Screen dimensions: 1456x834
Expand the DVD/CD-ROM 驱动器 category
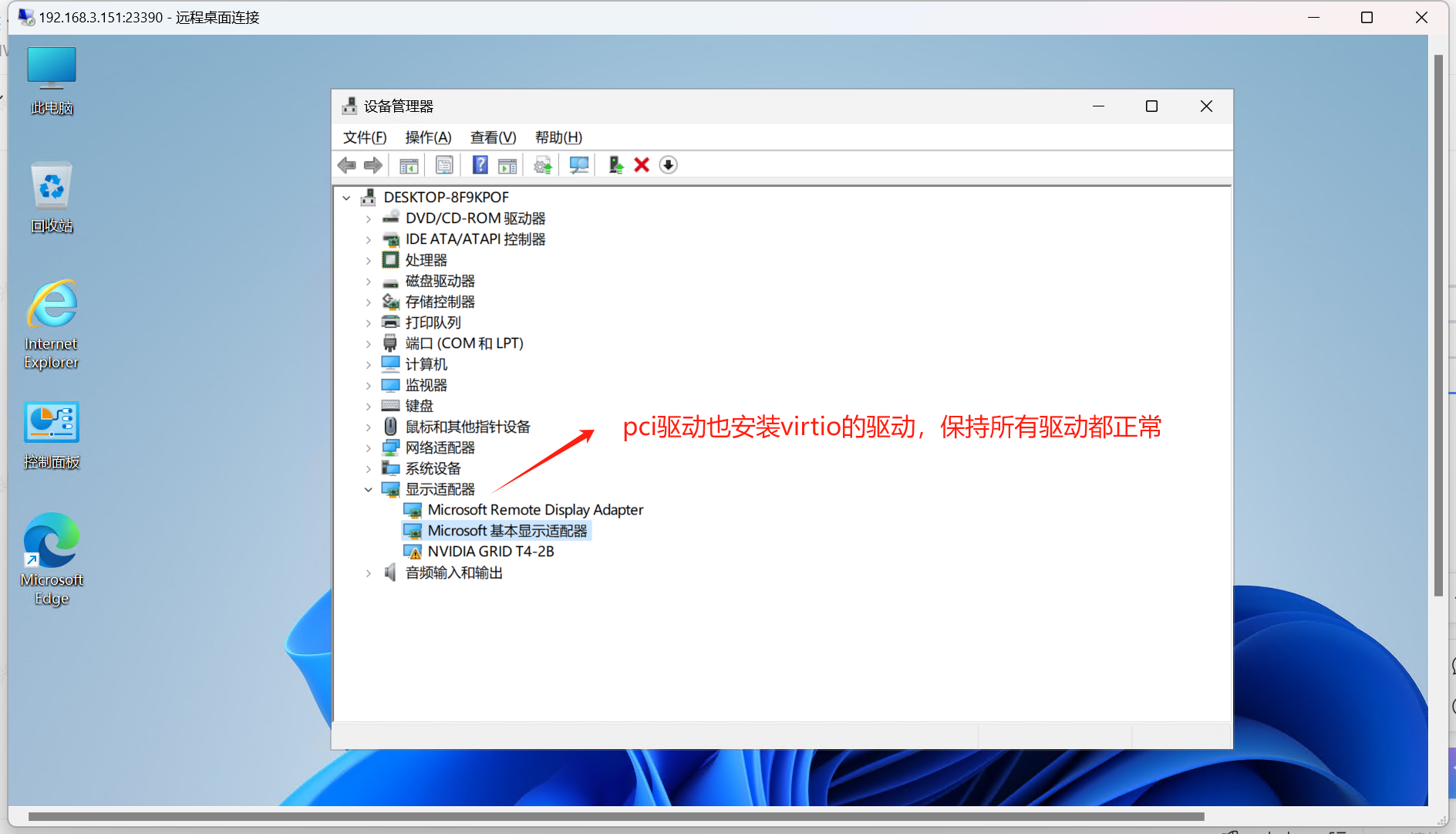369,219
